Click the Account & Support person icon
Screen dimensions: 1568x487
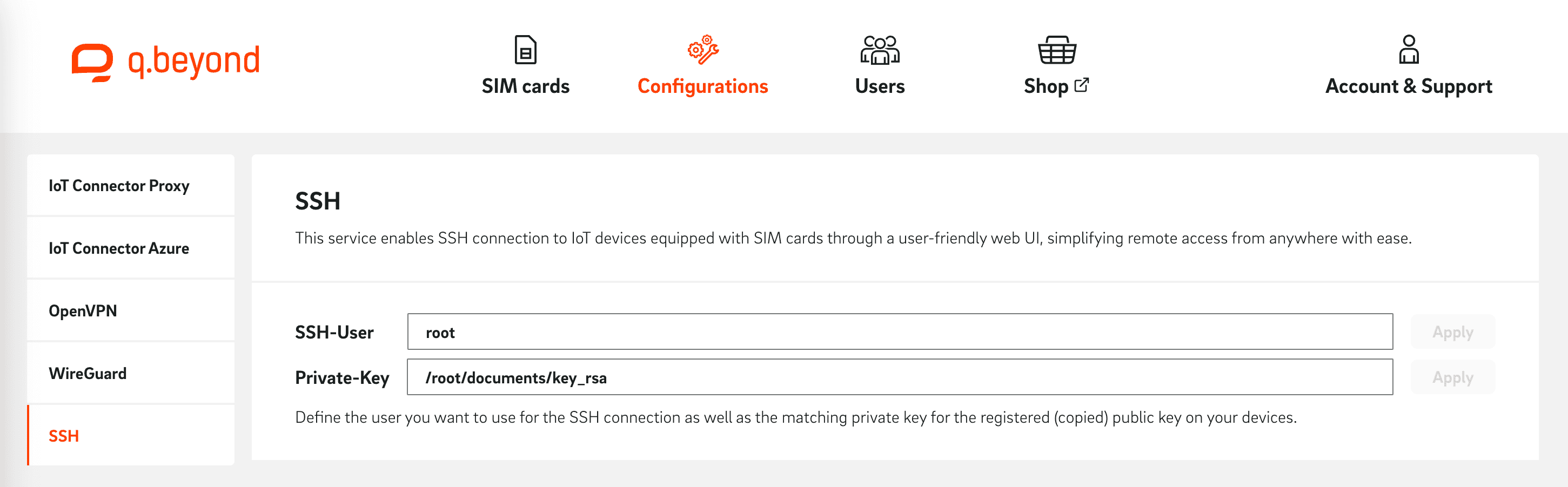tap(1409, 50)
